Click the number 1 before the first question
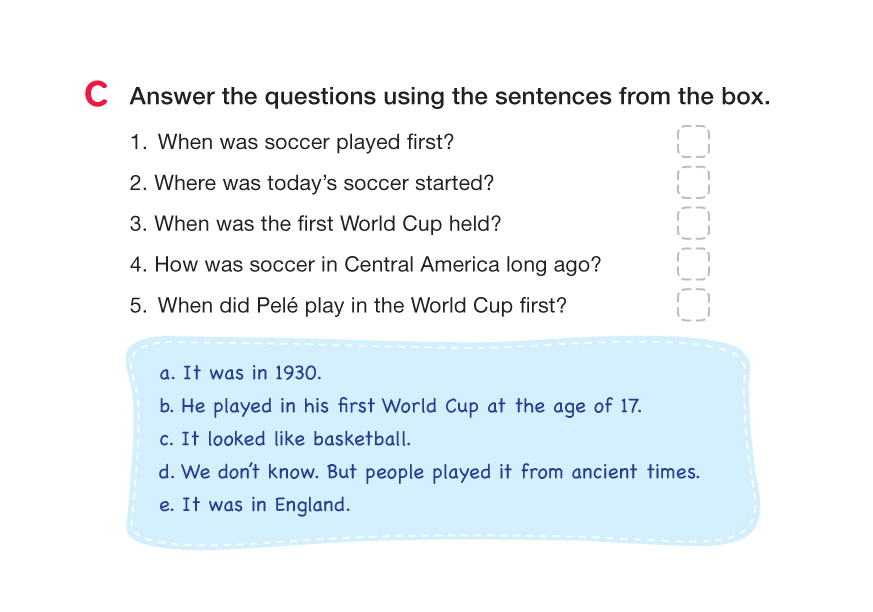This screenshot has height=612, width=873. coord(137,142)
